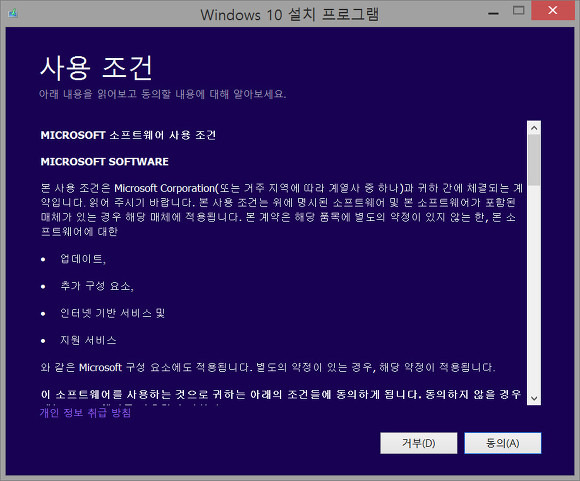
Task: Click the bullet item 추가 구성 요소,
Action: click(x=97, y=286)
